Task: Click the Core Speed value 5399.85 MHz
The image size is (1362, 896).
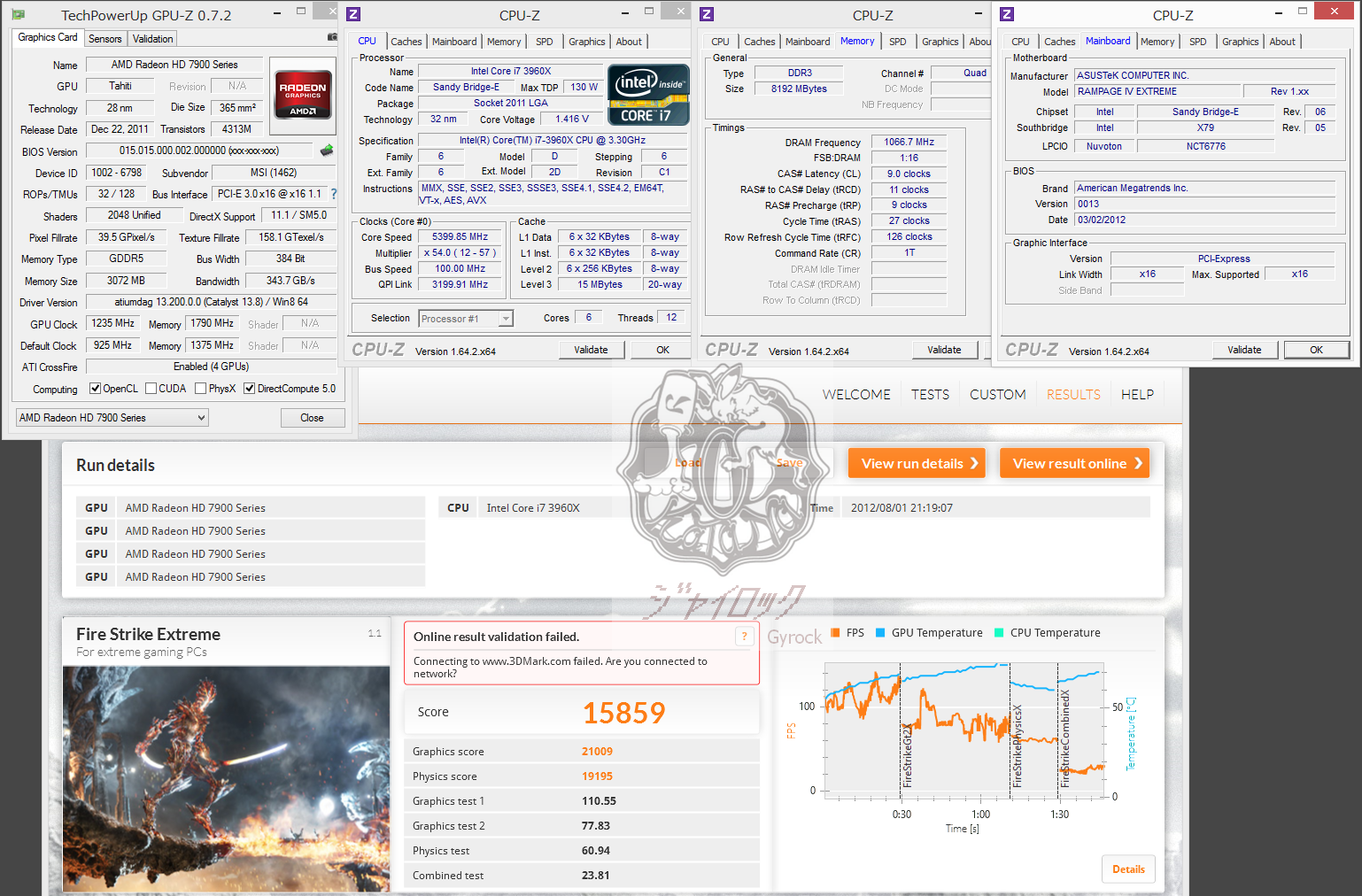Action: coord(460,236)
